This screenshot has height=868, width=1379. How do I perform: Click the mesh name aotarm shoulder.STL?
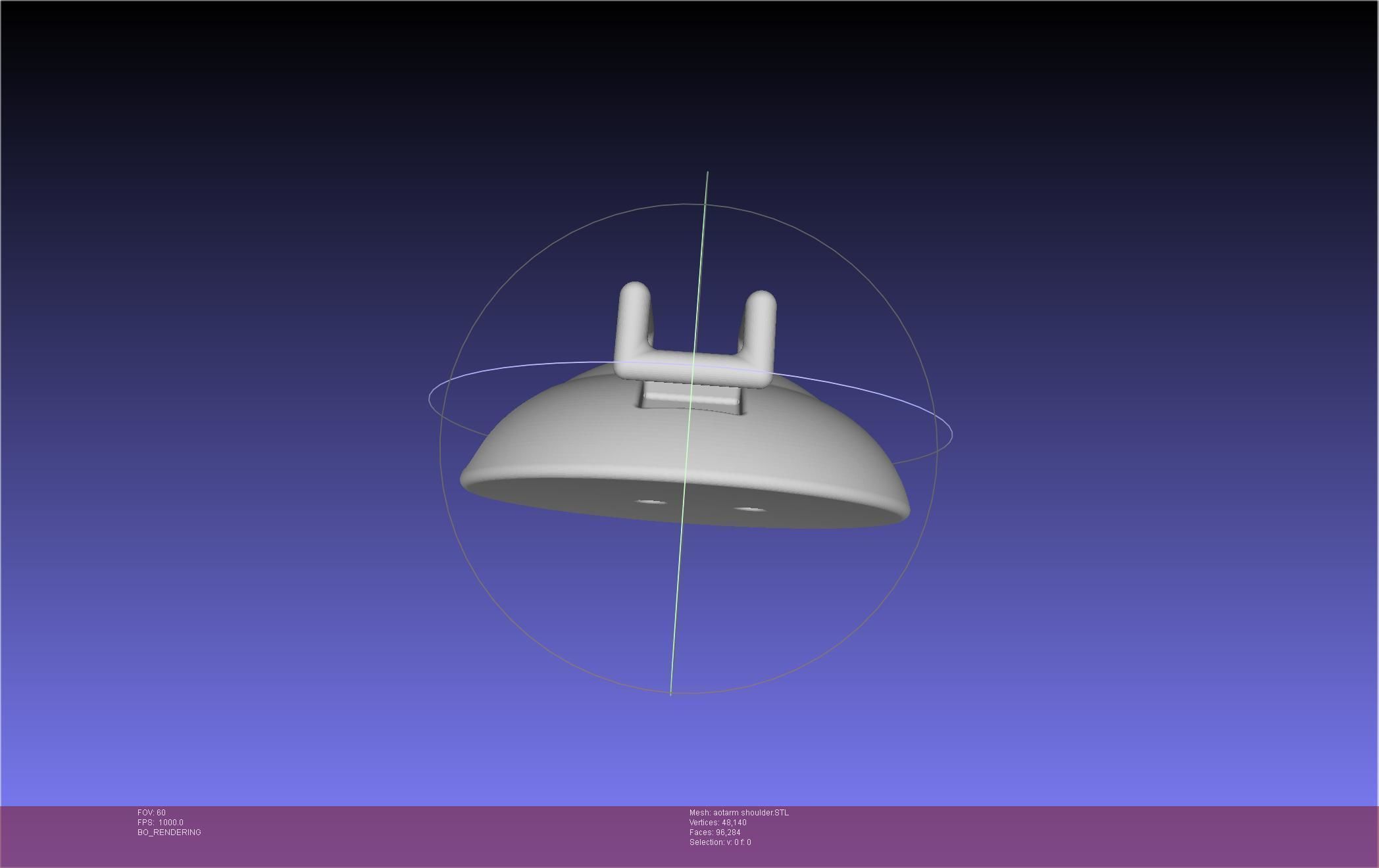click(x=739, y=813)
